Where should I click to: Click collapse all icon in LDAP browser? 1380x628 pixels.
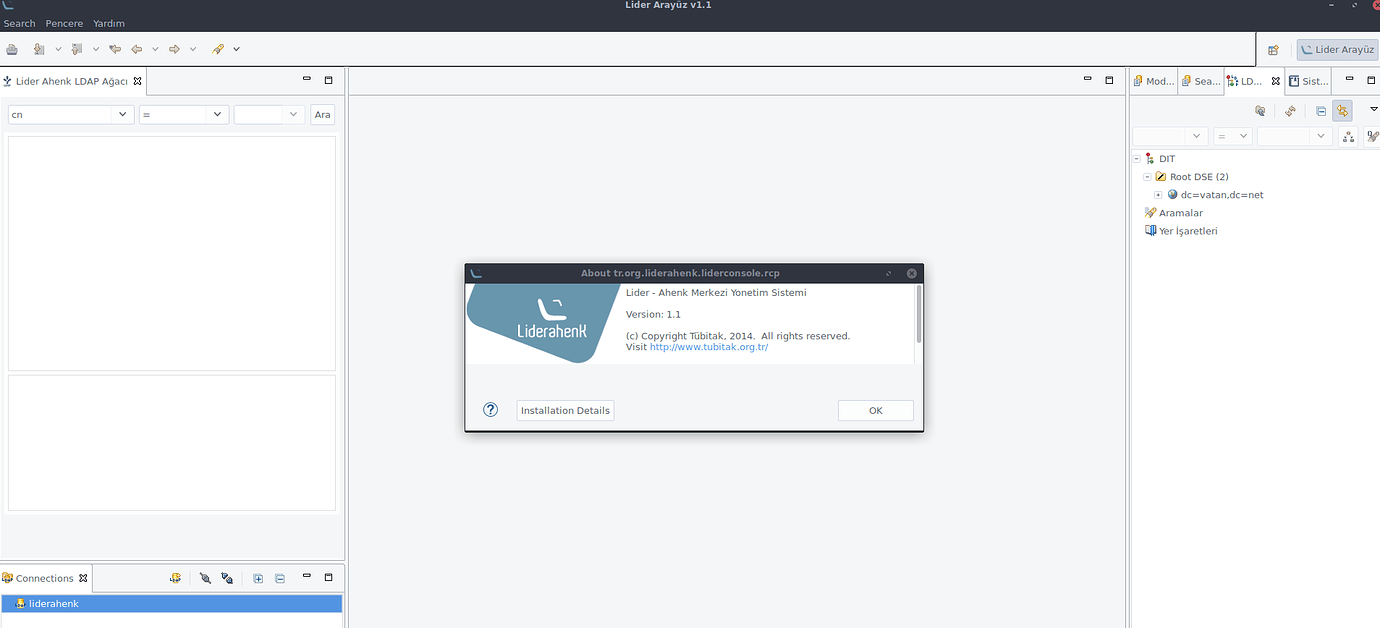coord(1321,111)
